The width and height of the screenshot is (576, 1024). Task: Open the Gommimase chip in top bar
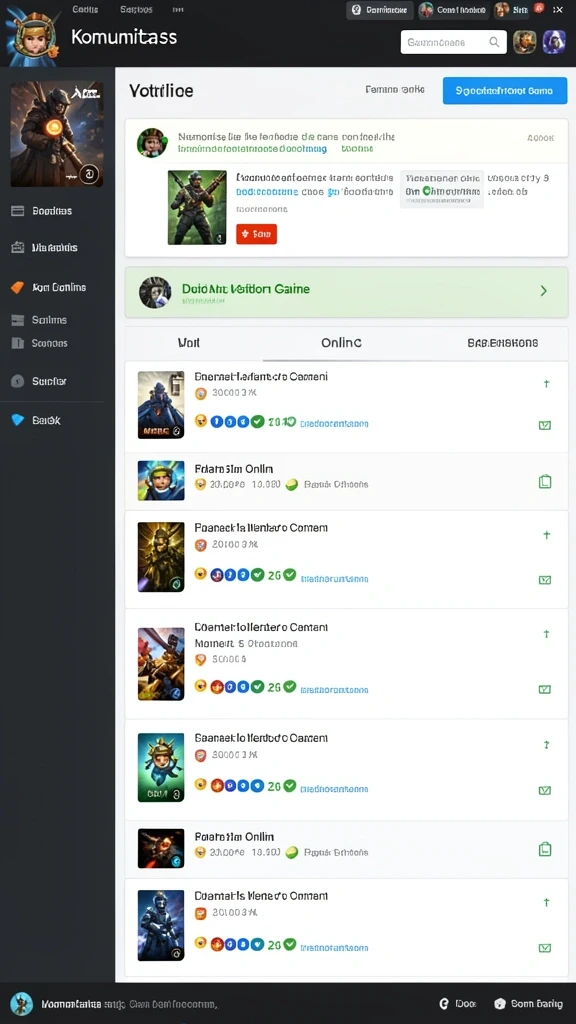coord(379,9)
